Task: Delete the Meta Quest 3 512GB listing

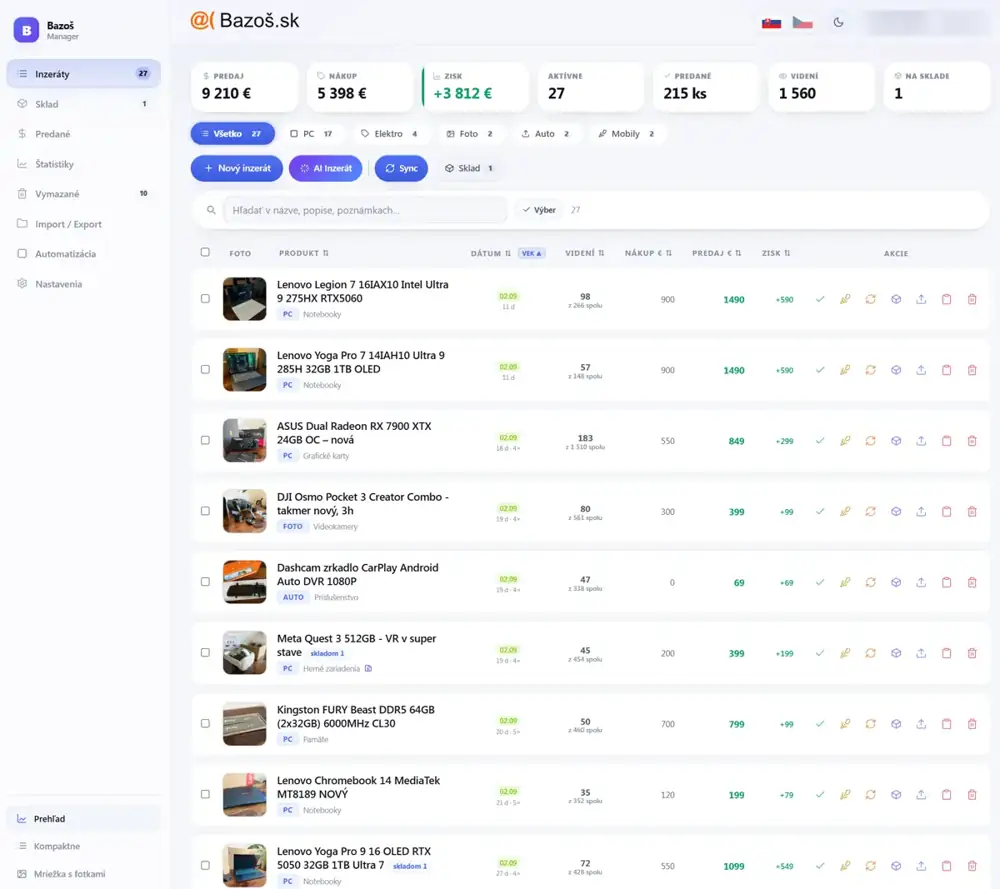Action: coord(972,653)
